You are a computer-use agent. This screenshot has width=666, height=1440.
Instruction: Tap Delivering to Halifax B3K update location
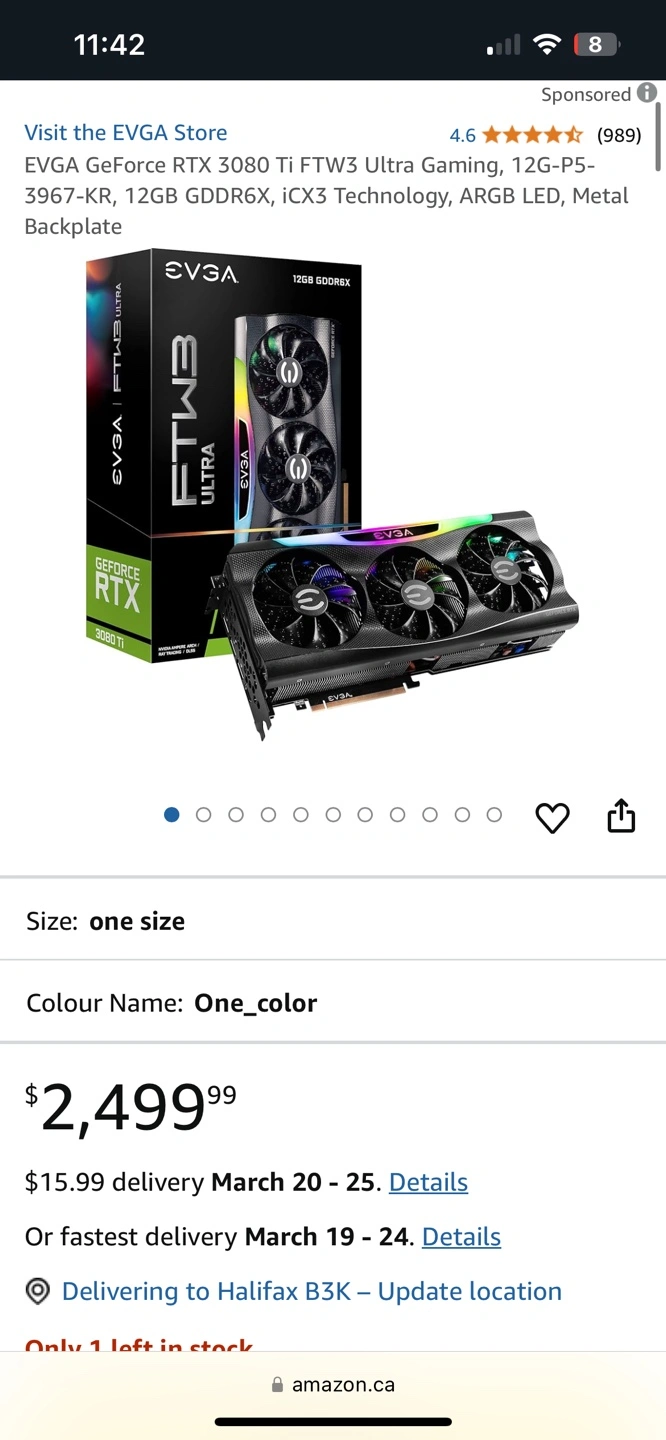point(312,1291)
